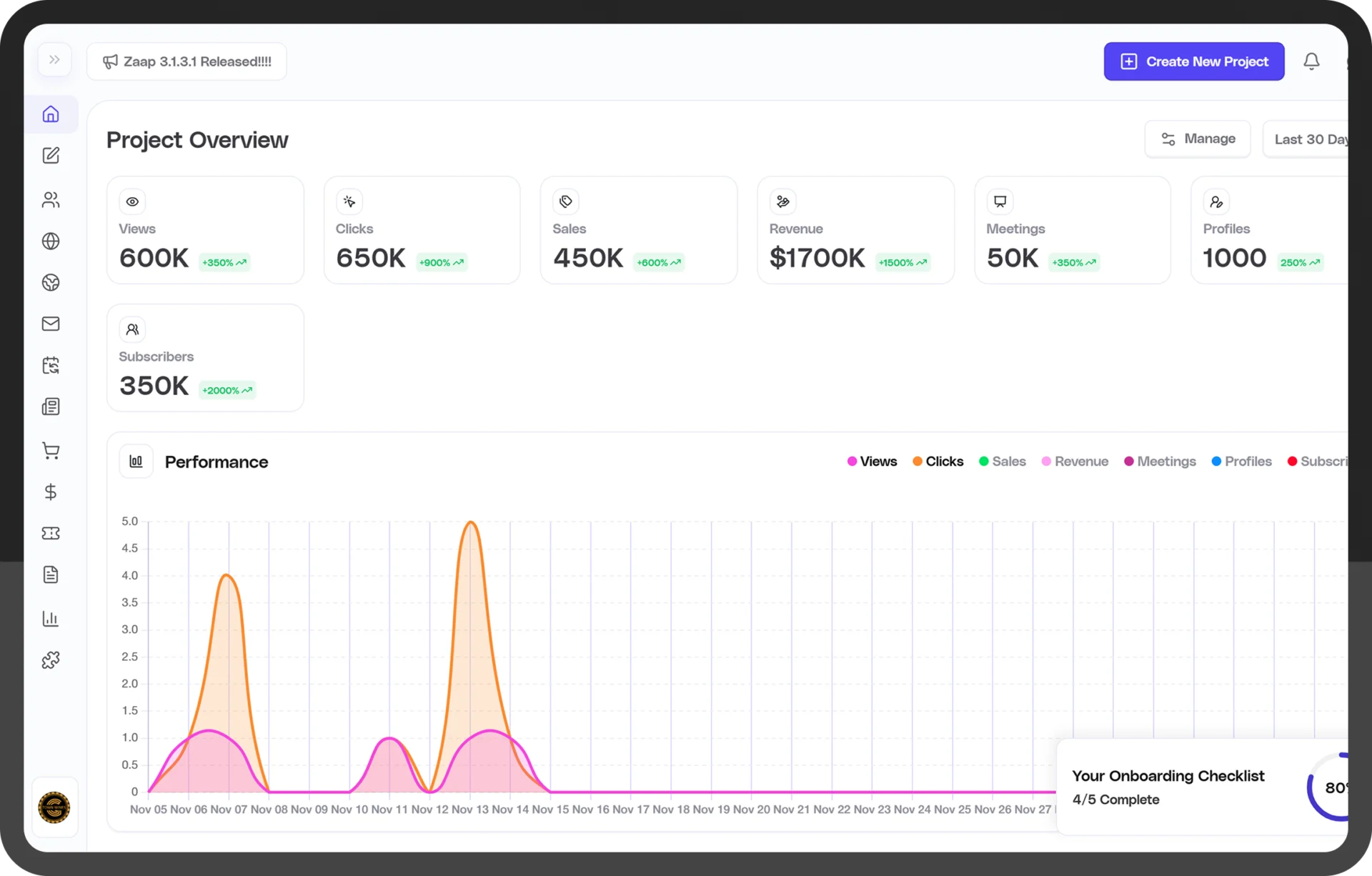Click the mail envelope sidebar icon
The width and height of the screenshot is (1372, 876).
[x=51, y=324]
